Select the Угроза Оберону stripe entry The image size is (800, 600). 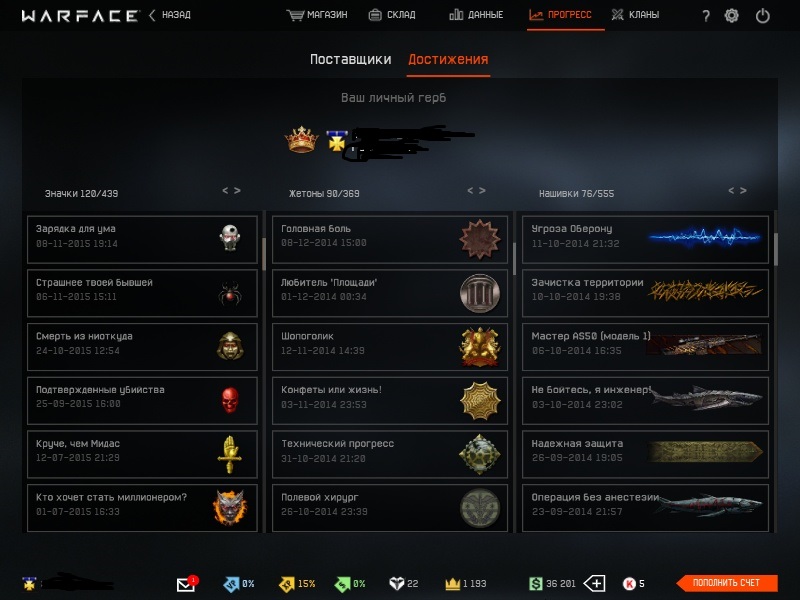pyautogui.click(x=645, y=239)
